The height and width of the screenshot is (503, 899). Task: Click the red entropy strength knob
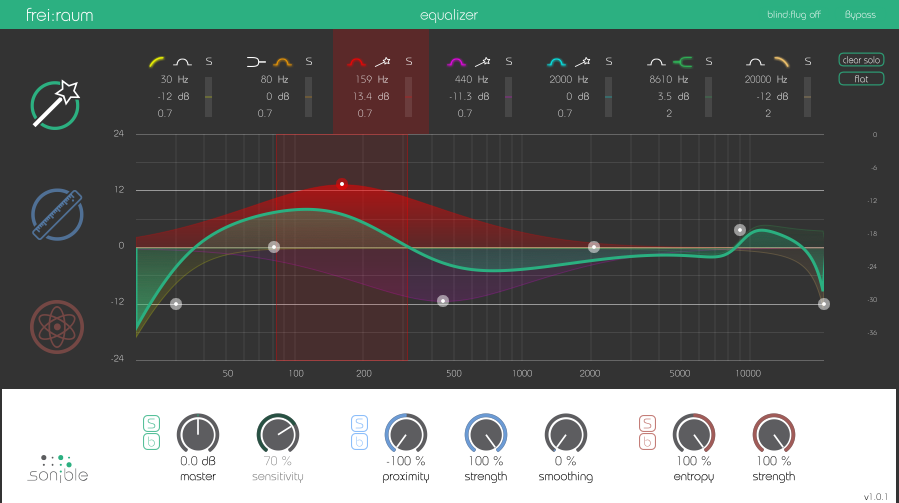(773, 434)
